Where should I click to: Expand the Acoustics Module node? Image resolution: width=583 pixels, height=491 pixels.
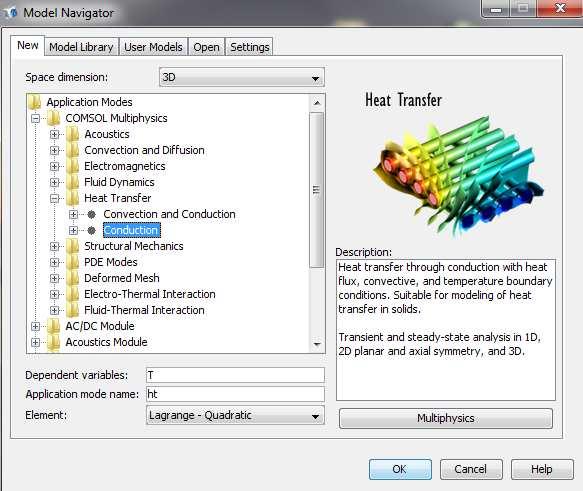coord(36,342)
